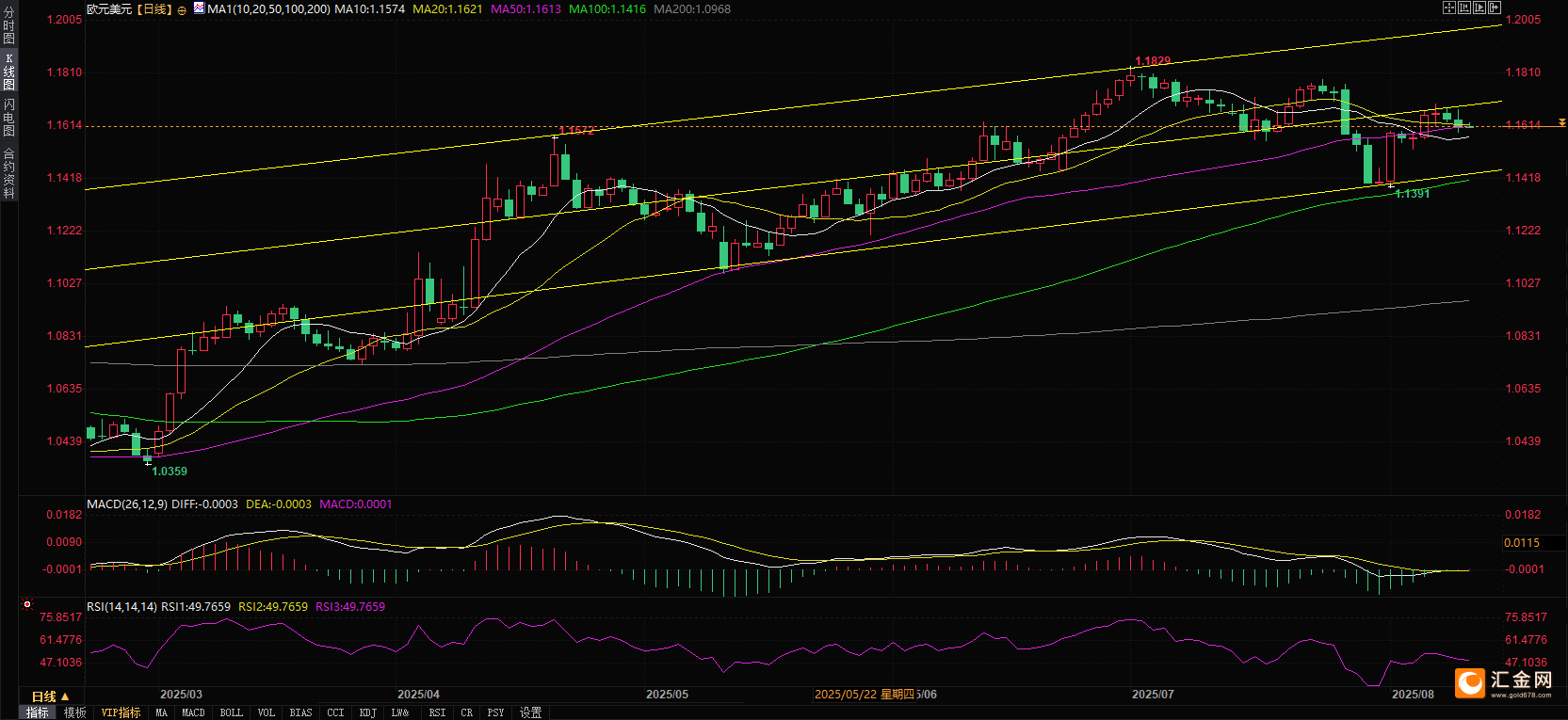Open the 日线 period selector dropdown
The image size is (1568, 720).
[50, 696]
